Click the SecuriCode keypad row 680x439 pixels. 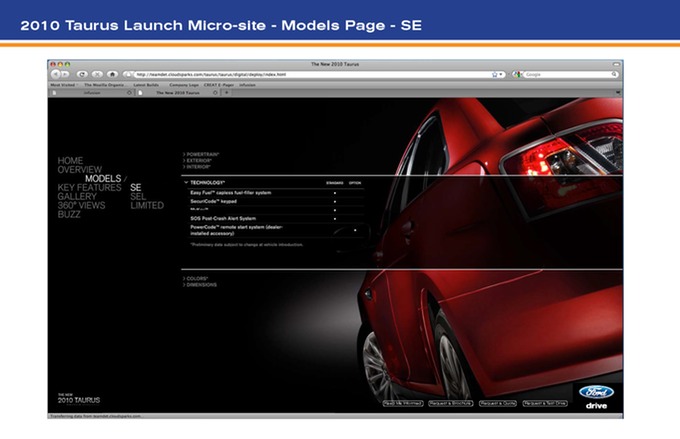[276, 201]
